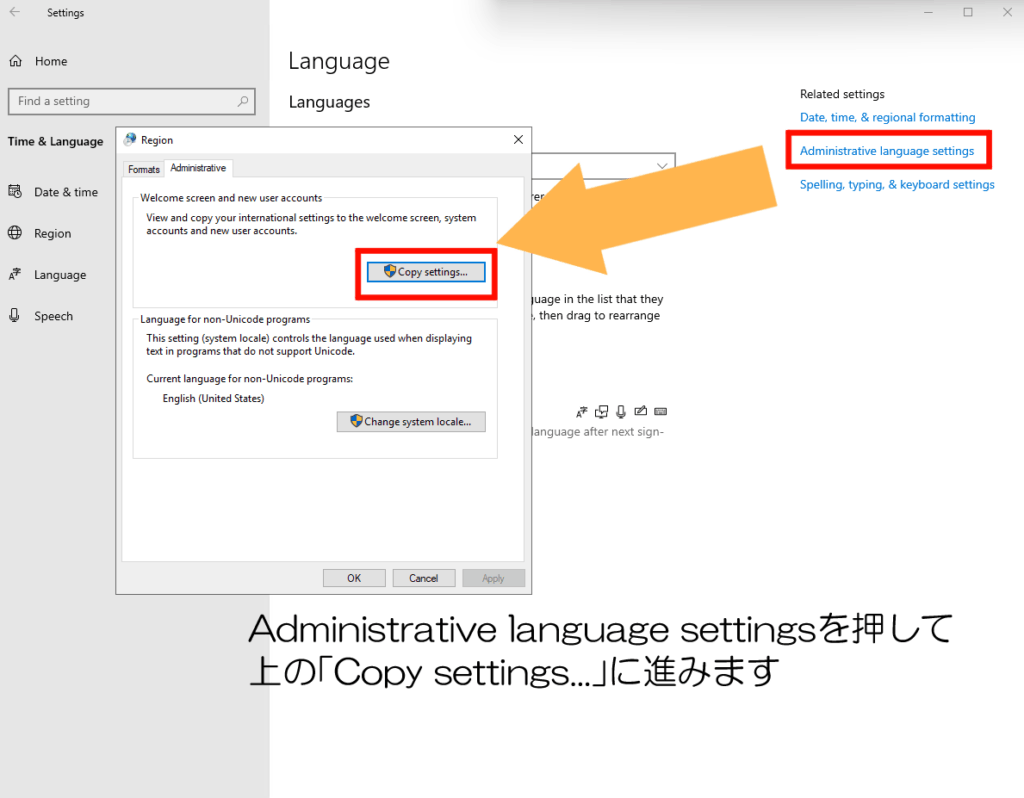Click the Region dialog globe title icon
Viewport: 1024px width, 798px height.
pyautogui.click(x=130, y=140)
